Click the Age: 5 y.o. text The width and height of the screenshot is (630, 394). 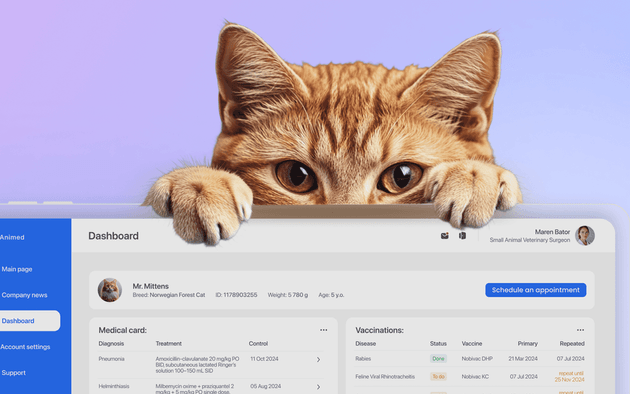click(x=331, y=295)
